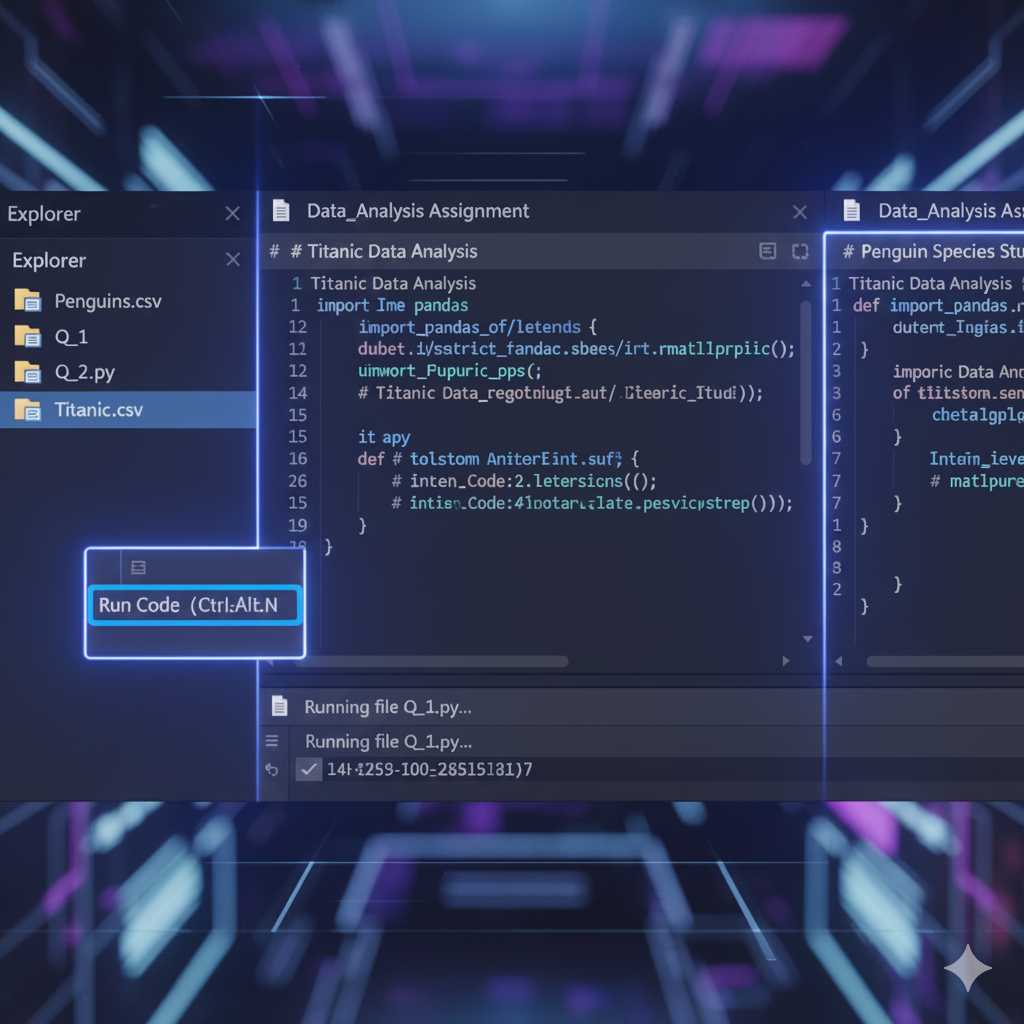Screen dimensions: 1024x1024
Task: Click the horizontal scrollbar right arrow
Action: [x=785, y=662]
